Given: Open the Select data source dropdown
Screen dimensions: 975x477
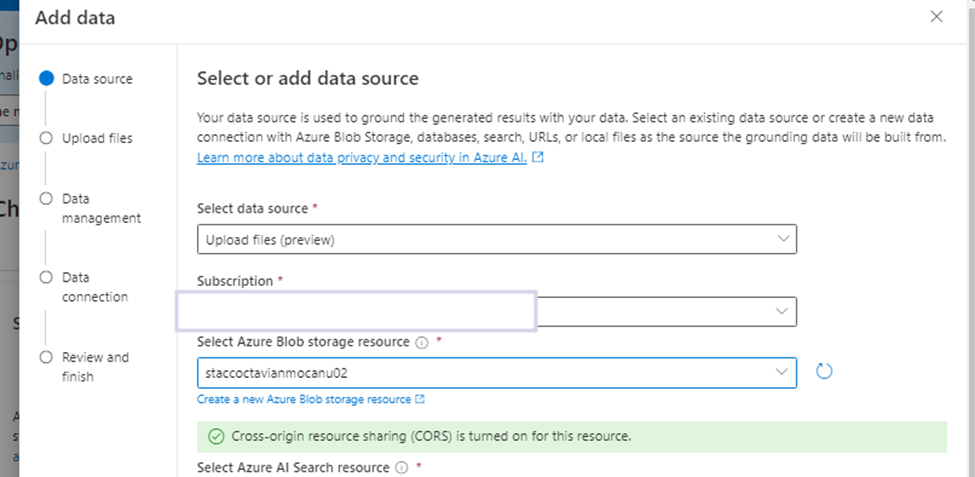Looking at the screenshot, I should pos(496,240).
